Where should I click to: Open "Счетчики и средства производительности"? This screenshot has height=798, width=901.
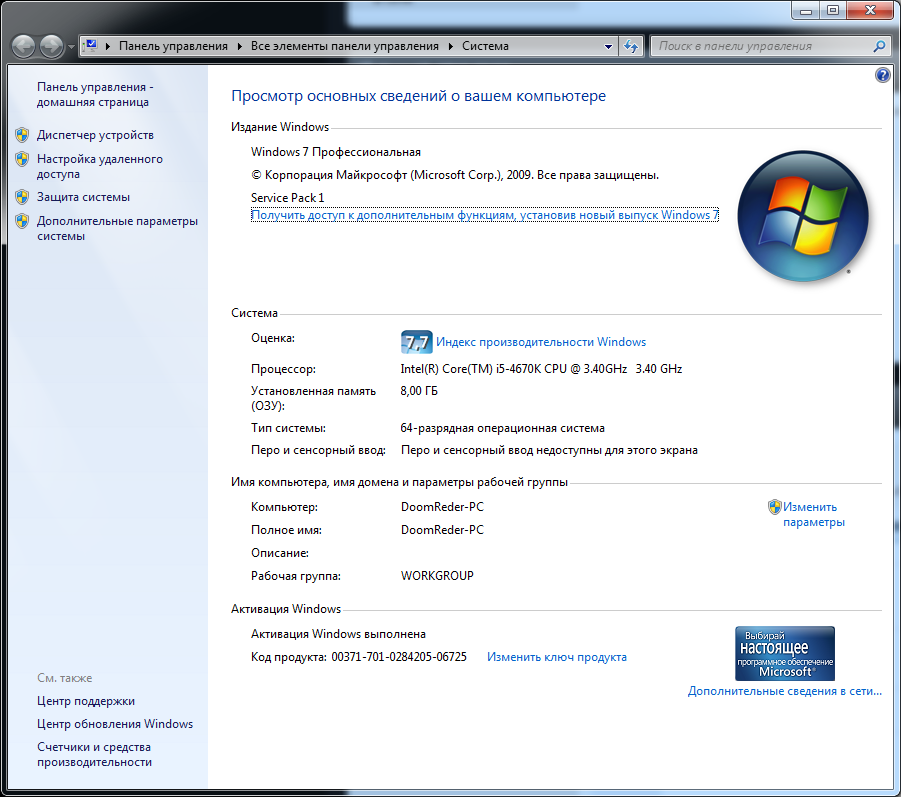click(95, 754)
